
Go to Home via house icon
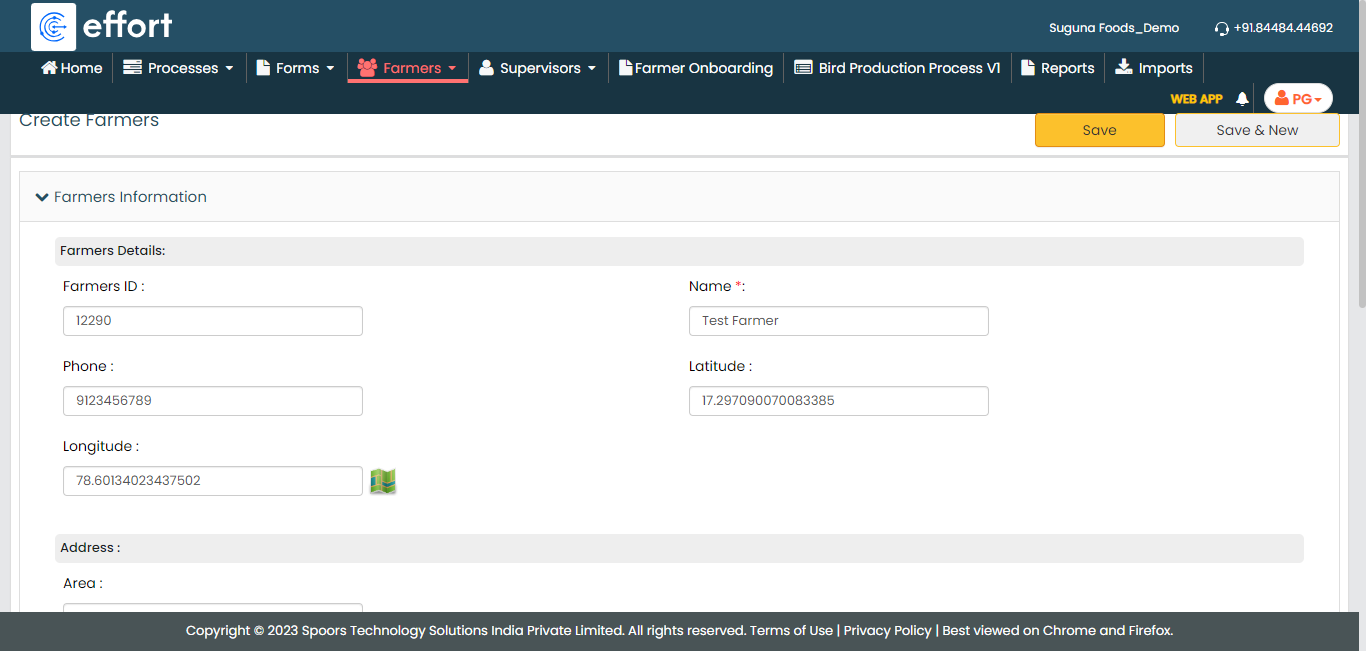[x=49, y=68]
